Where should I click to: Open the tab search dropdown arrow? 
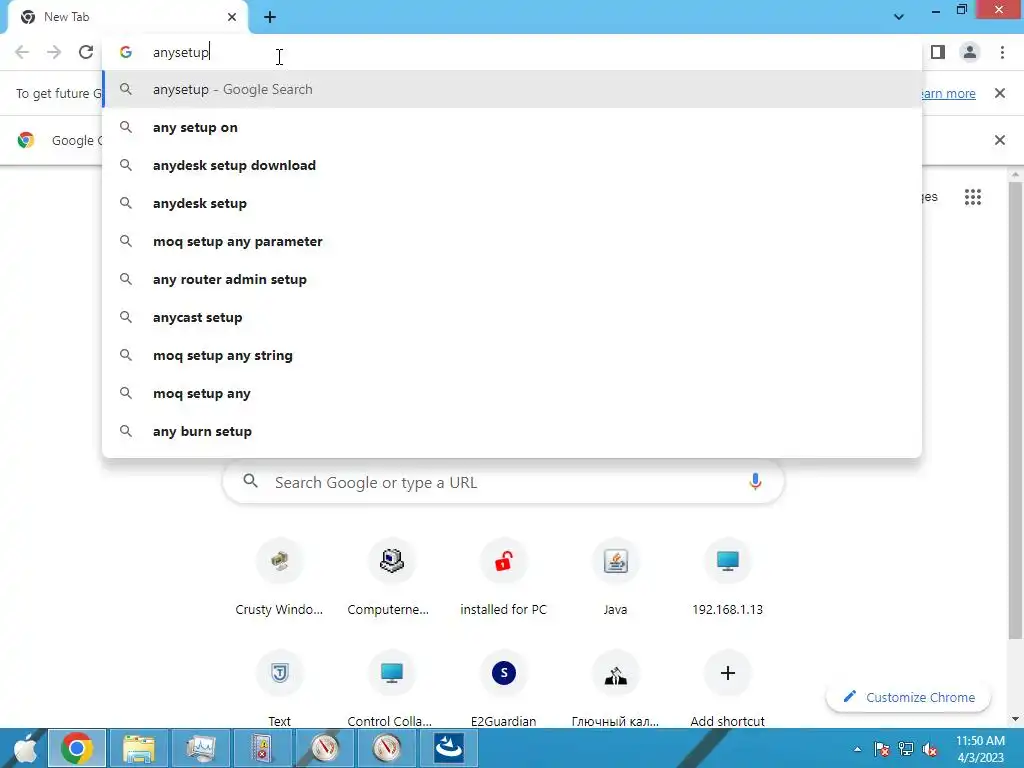coord(899,17)
